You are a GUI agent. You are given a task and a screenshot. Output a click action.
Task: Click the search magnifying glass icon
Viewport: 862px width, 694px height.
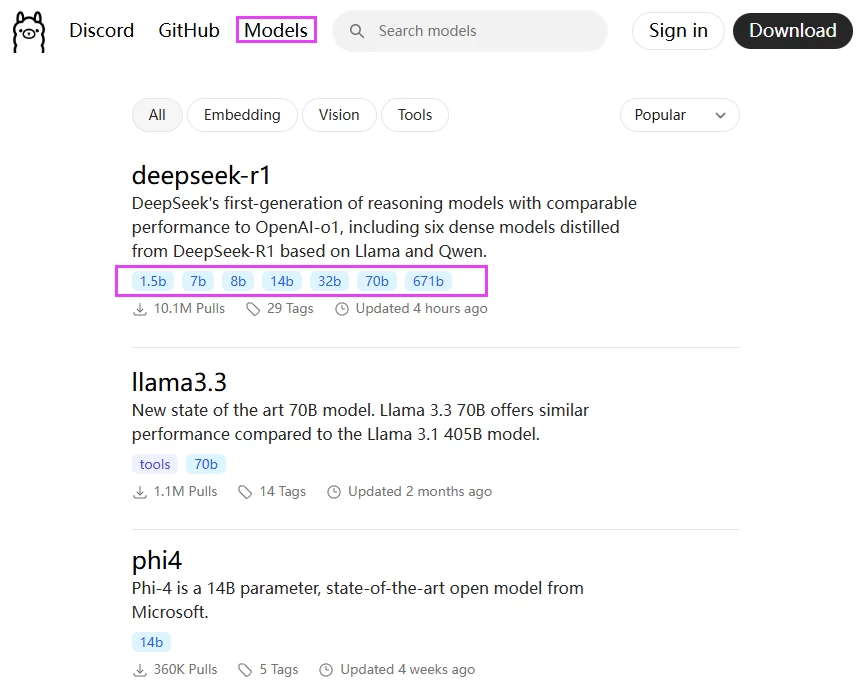[x=355, y=31]
